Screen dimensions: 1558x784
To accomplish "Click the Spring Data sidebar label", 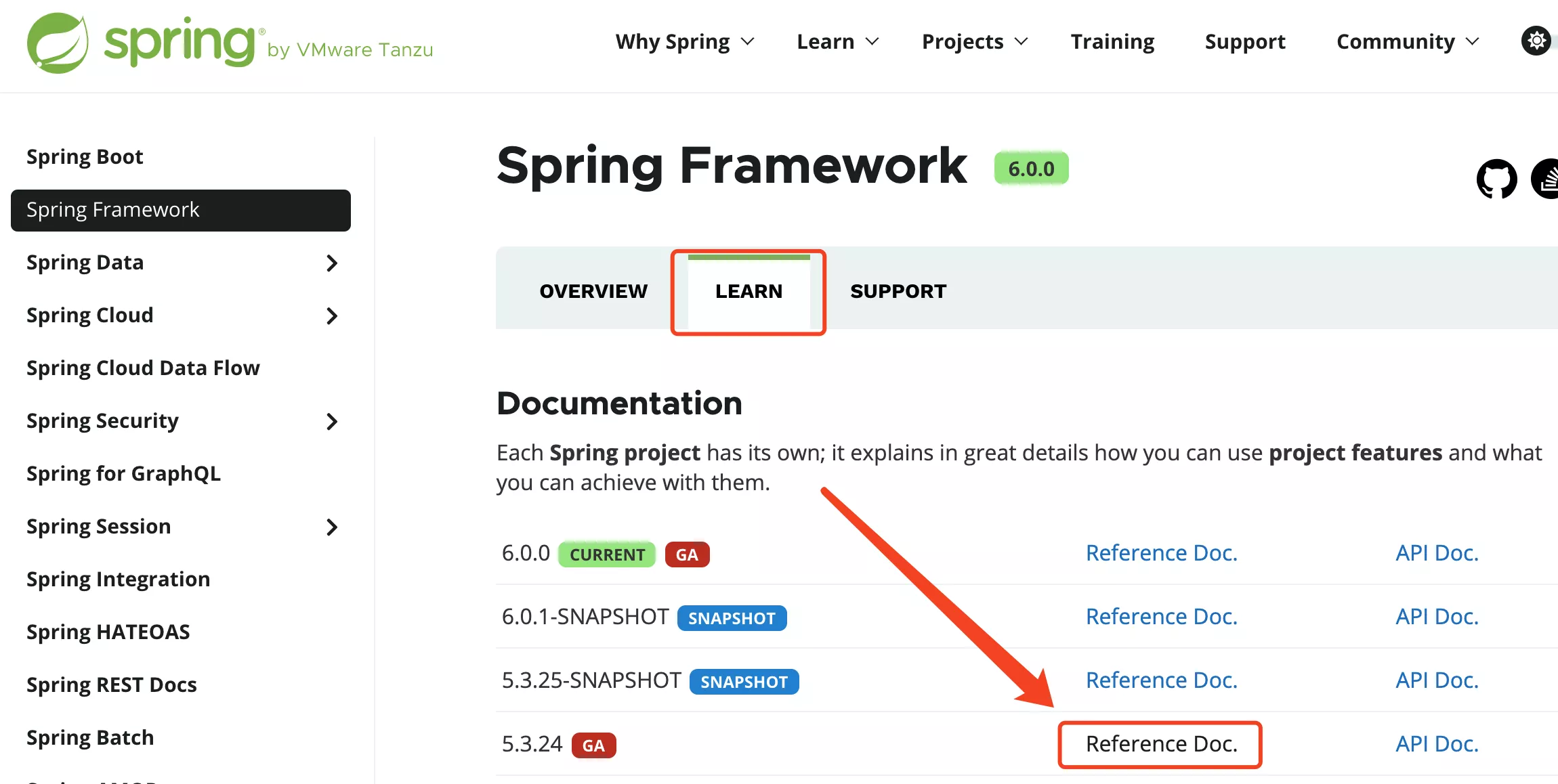I will coord(85,263).
